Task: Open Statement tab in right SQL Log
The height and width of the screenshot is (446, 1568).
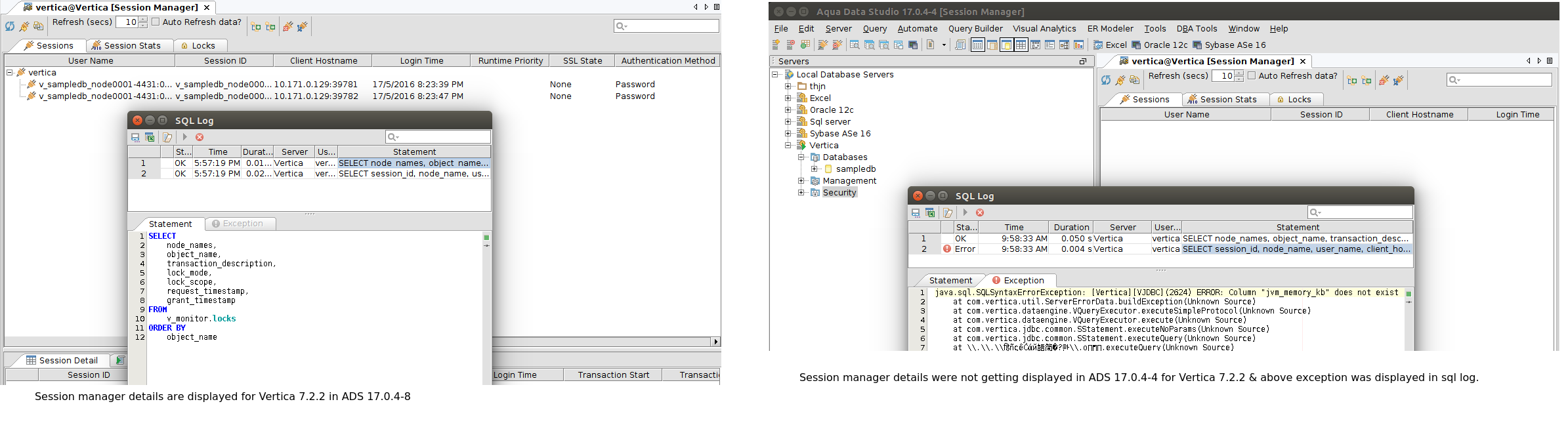Action: click(950, 281)
